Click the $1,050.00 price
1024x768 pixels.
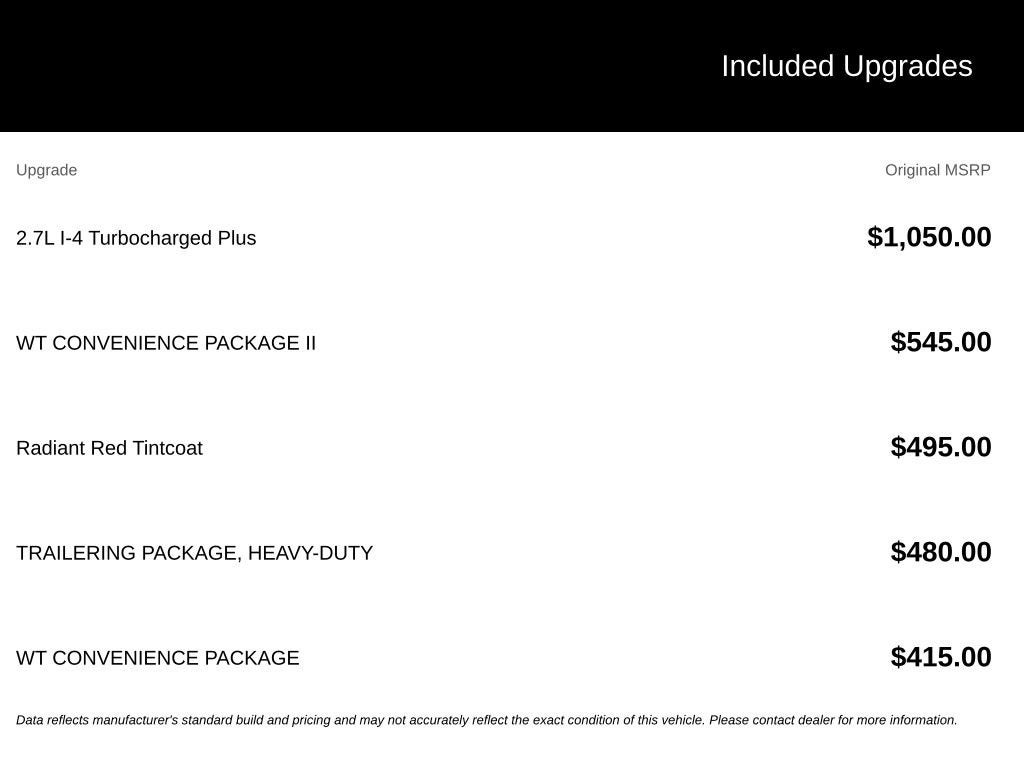pyautogui.click(x=929, y=237)
